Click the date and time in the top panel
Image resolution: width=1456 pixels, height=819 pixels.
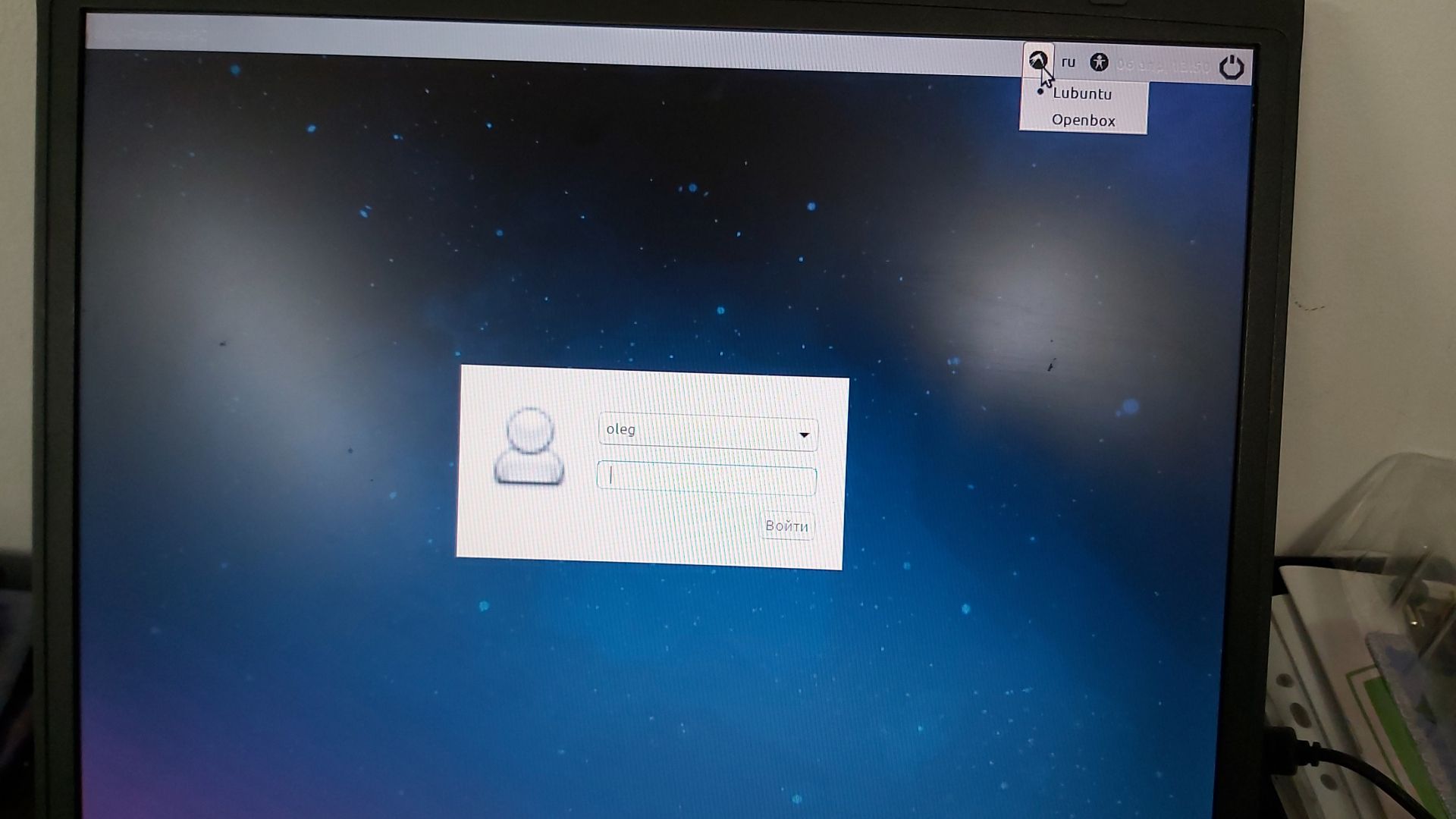point(1163,66)
